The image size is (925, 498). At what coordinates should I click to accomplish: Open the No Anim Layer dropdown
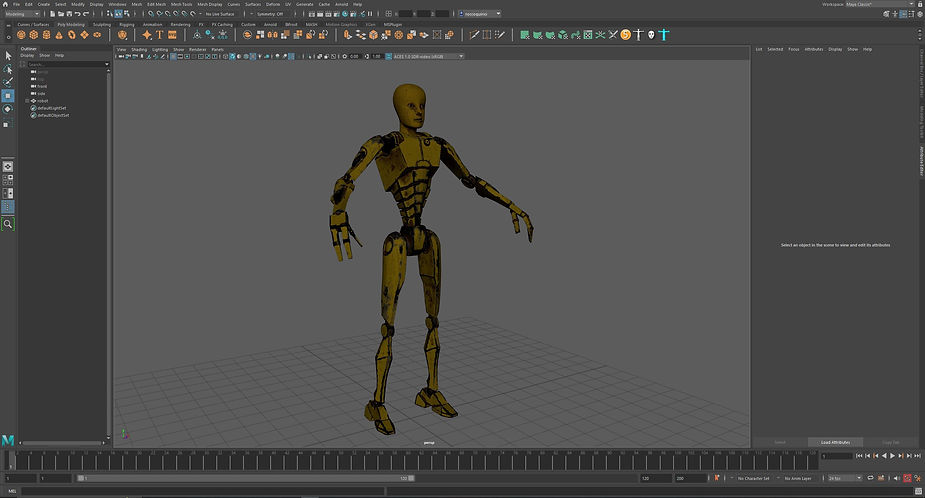[798, 479]
